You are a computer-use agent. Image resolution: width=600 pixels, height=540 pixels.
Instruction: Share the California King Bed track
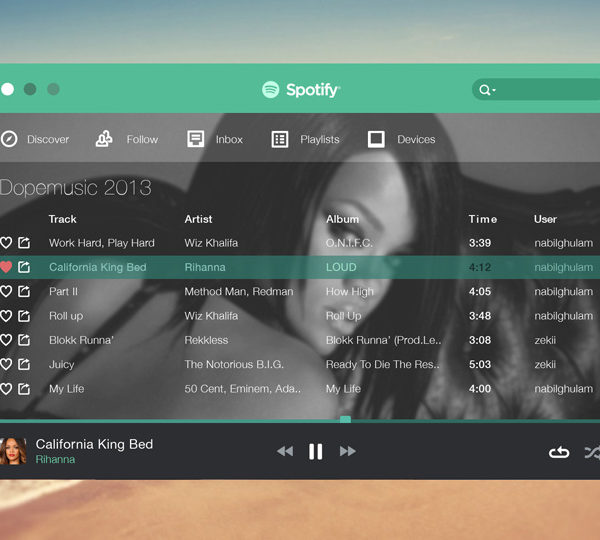[24, 267]
